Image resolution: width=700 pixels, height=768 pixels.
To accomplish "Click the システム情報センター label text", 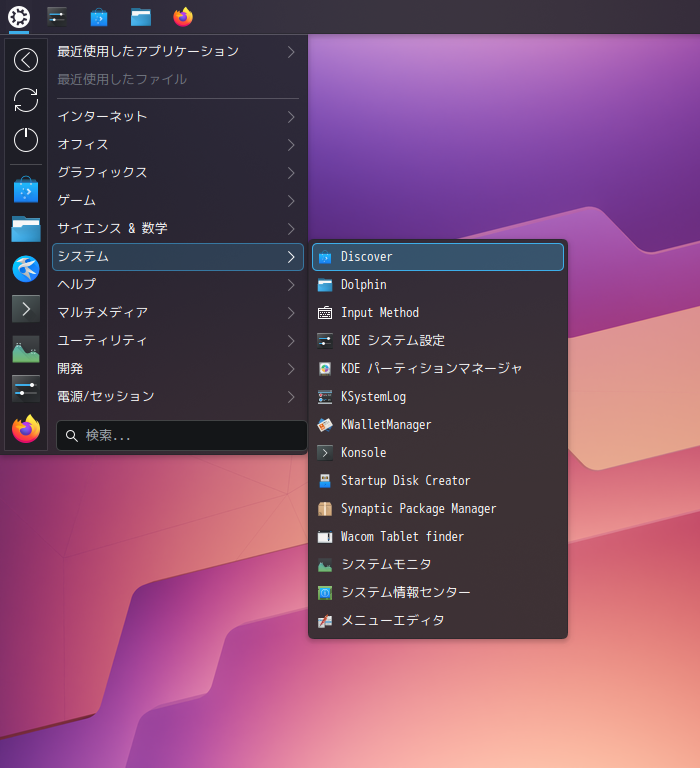I will 406,593.
